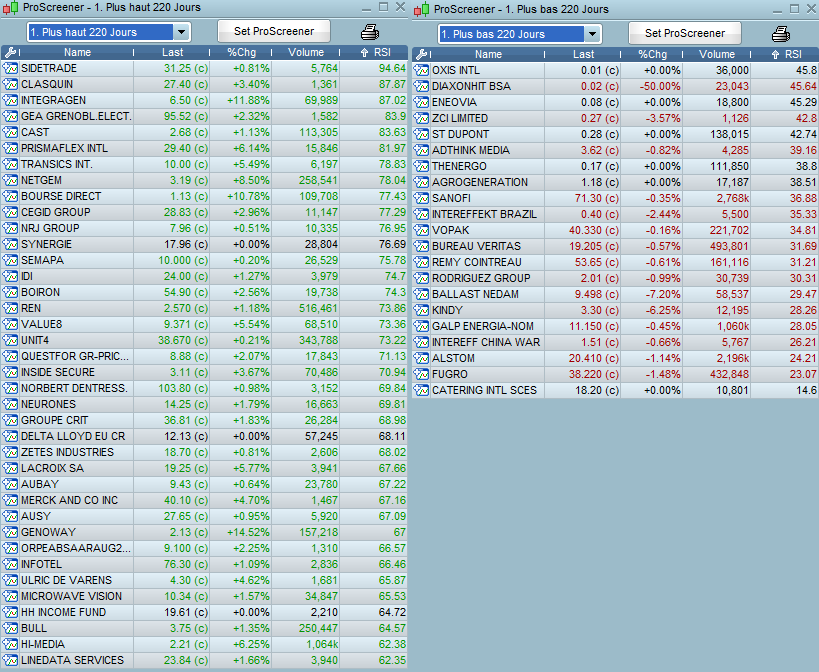The image size is (819, 672).
Task: Open chart icon for SIDETRADE row
Action: click(10, 68)
